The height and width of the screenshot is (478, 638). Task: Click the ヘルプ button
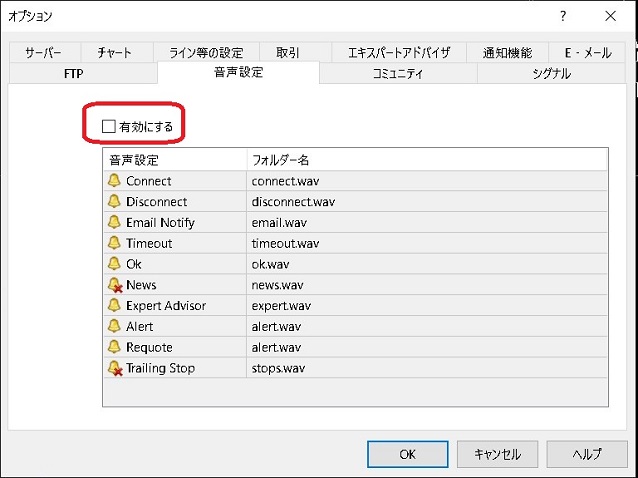click(587, 453)
